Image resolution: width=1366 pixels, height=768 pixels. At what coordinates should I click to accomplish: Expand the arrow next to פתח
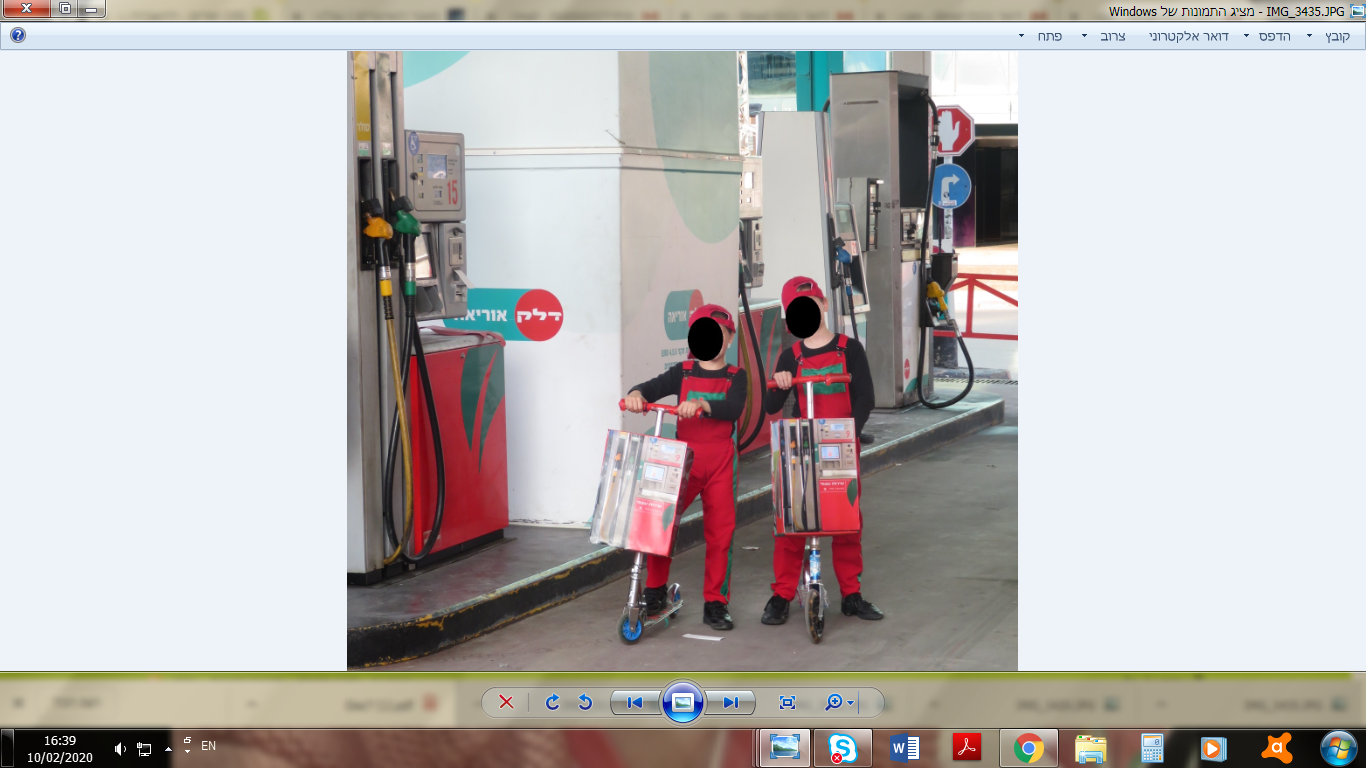click(x=1021, y=36)
